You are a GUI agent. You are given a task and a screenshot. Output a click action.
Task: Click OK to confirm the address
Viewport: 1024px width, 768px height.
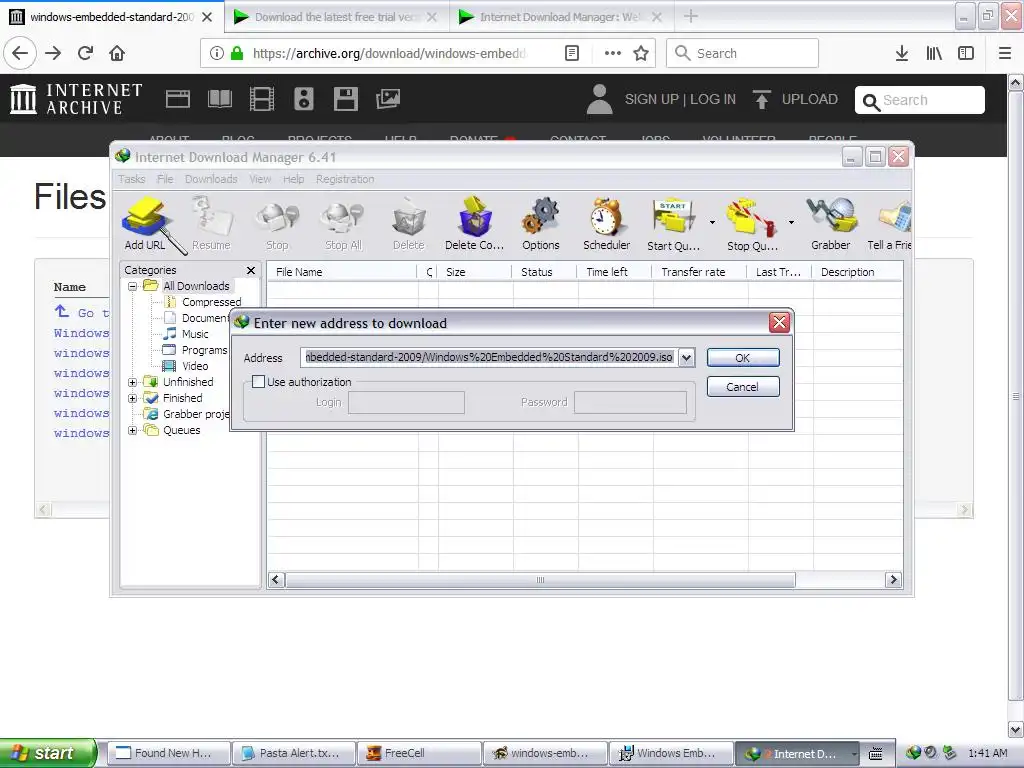743,358
